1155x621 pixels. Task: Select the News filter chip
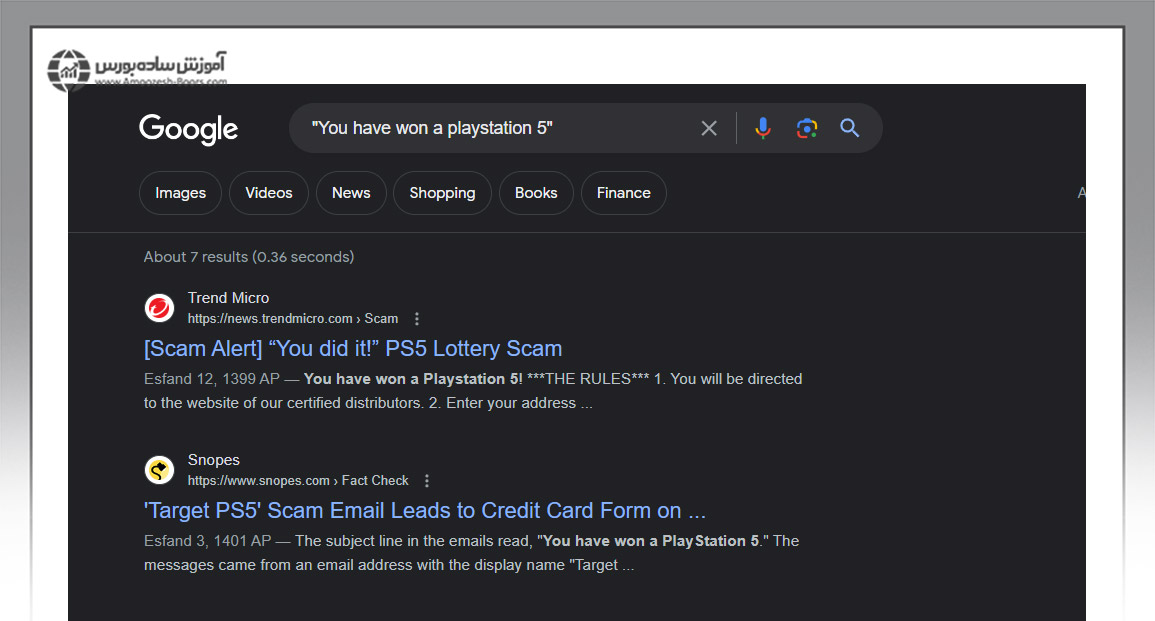351,193
